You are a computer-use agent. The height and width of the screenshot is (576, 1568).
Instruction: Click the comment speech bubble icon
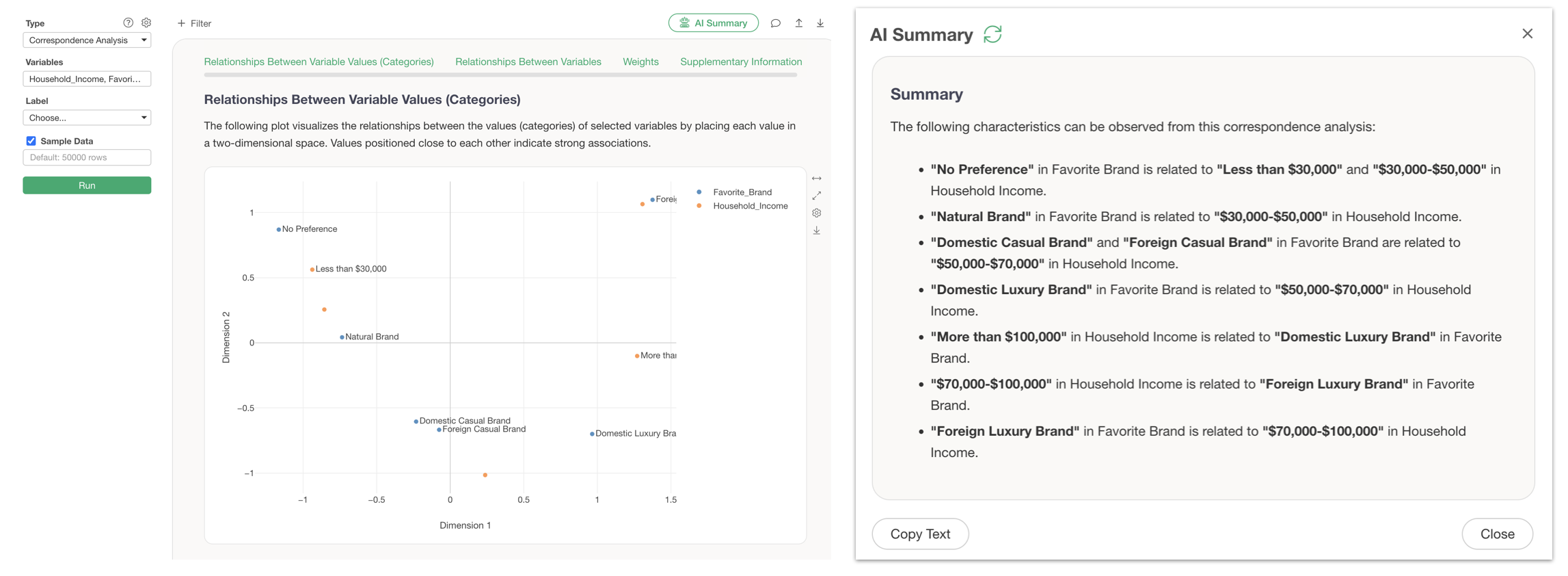775,23
